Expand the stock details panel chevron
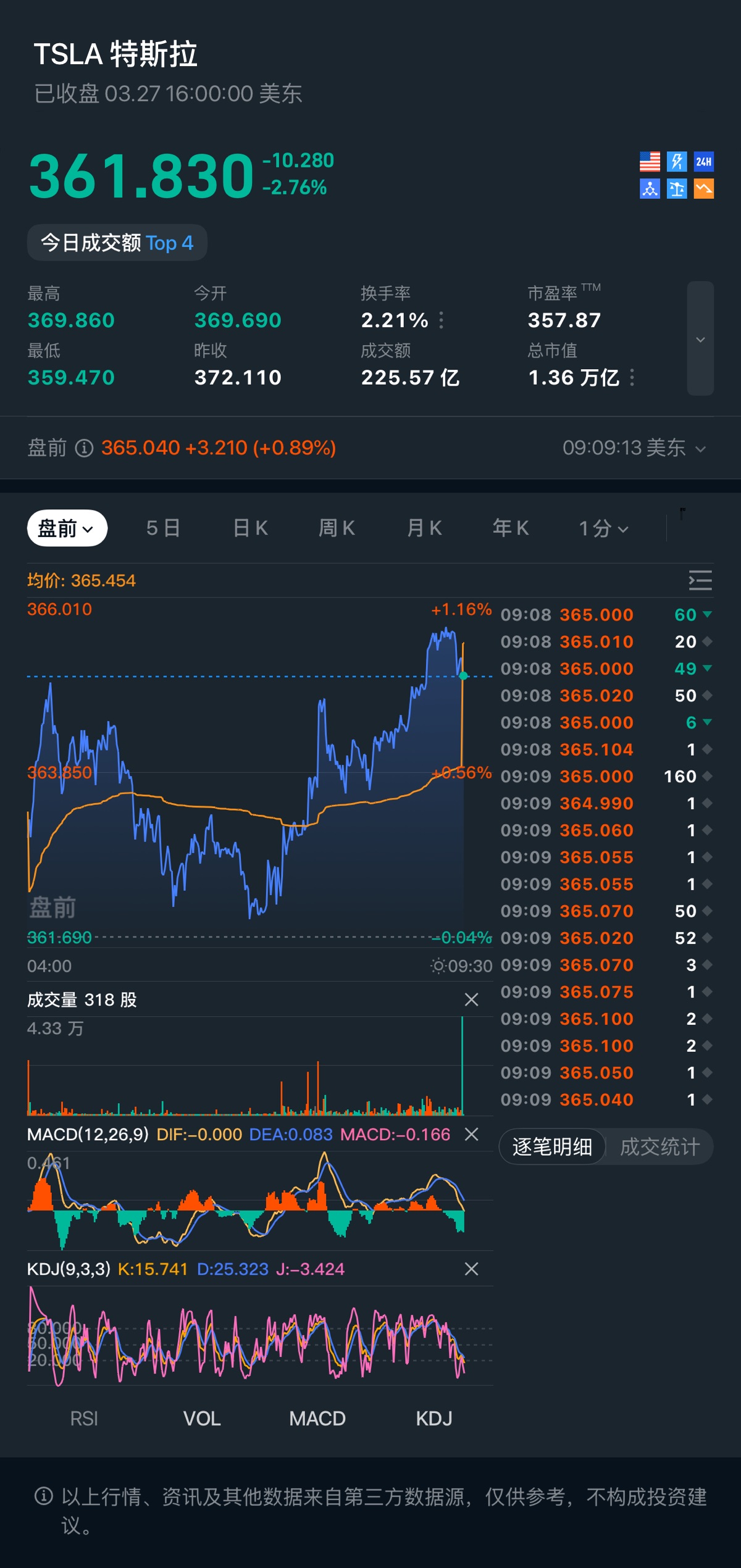The height and width of the screenshot is (1568, 741). 700,339
